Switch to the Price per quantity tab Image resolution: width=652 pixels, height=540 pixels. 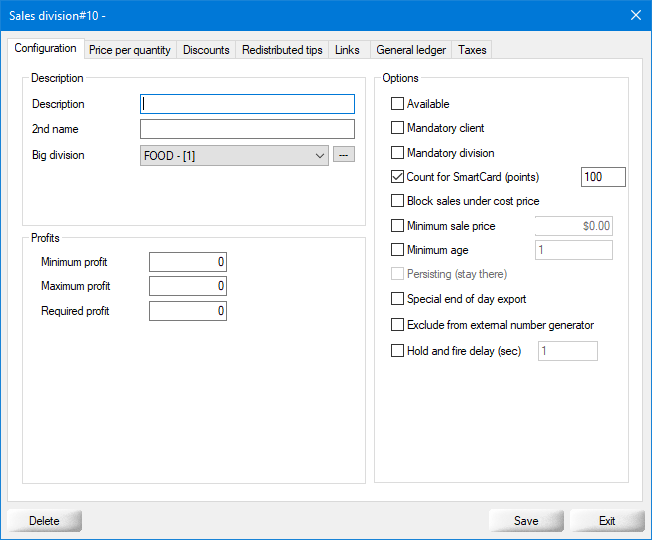coord(129,50)
